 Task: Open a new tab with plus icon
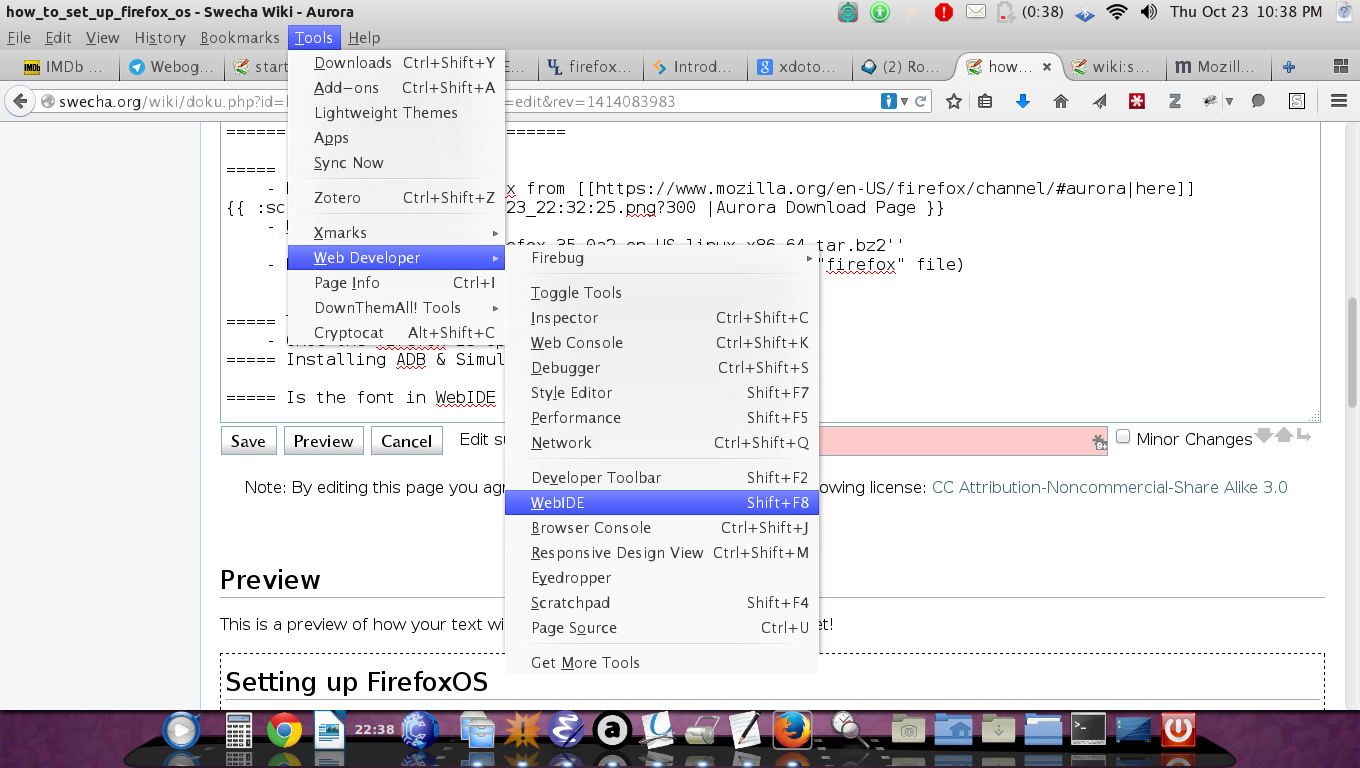point(1289,67)
